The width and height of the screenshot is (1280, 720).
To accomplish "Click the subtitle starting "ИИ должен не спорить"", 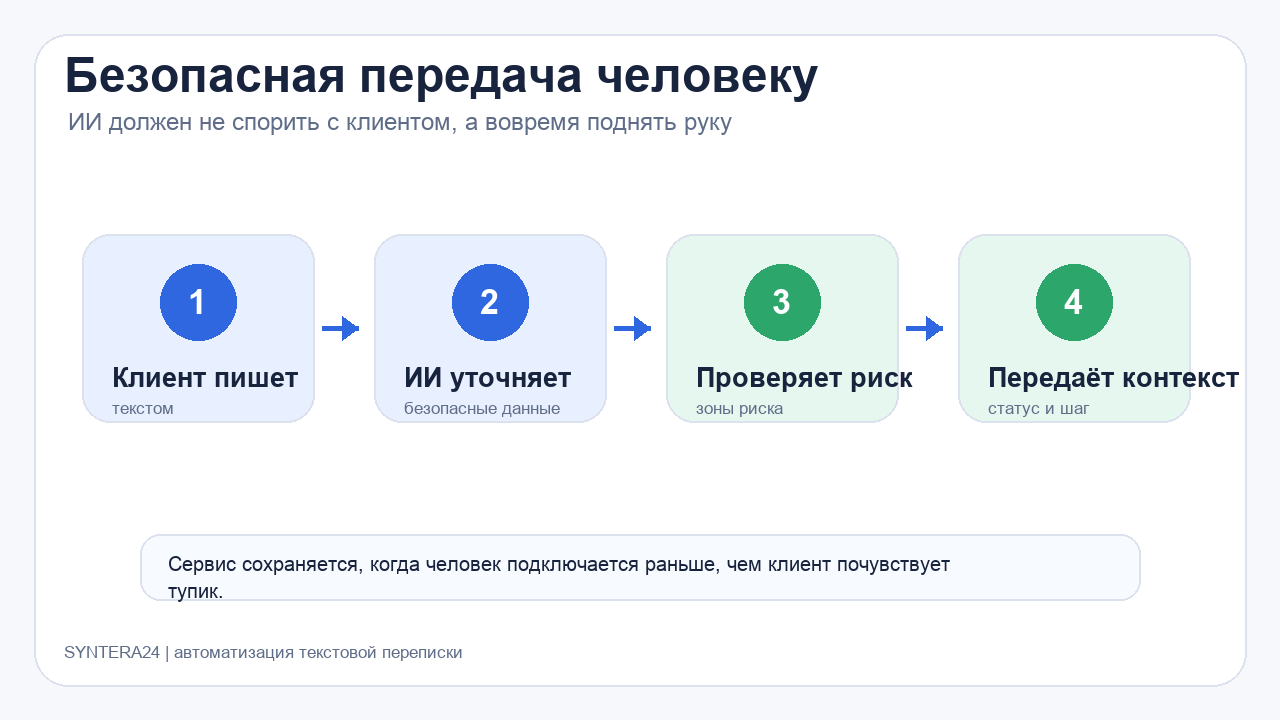I will click(400, 123).
